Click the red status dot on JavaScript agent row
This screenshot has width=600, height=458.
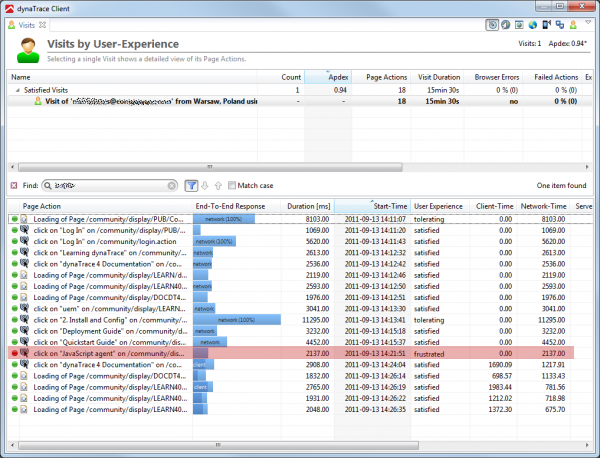pos(15,353)
